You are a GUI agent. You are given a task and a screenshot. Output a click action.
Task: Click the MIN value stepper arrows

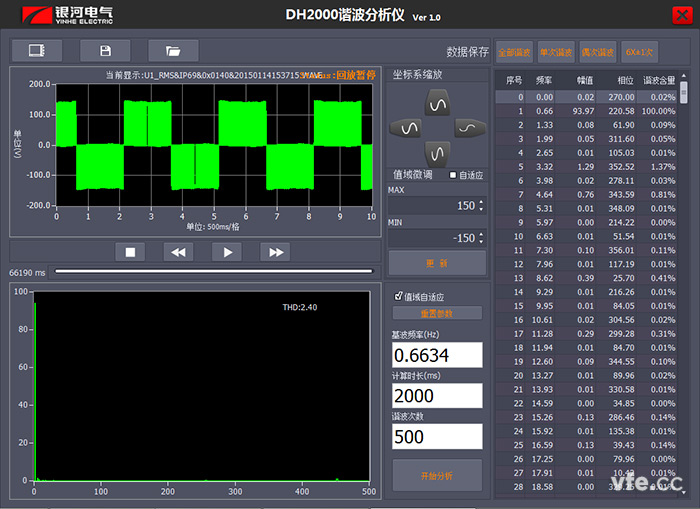point(481,238)
